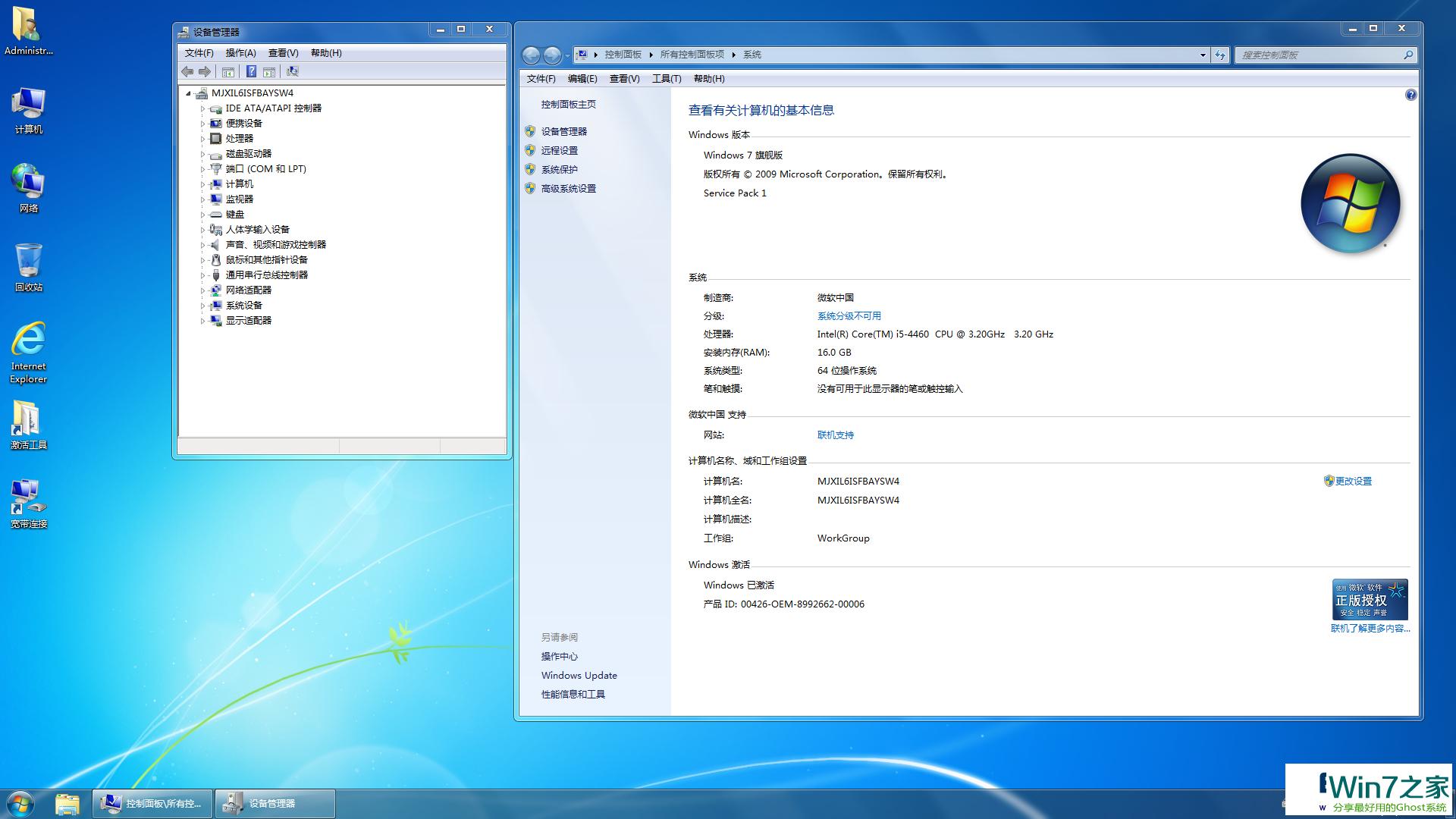Open the 宽带连接 desktop shortcut
Viewport: 1456px width, 819px height.
tap(29, 504)
